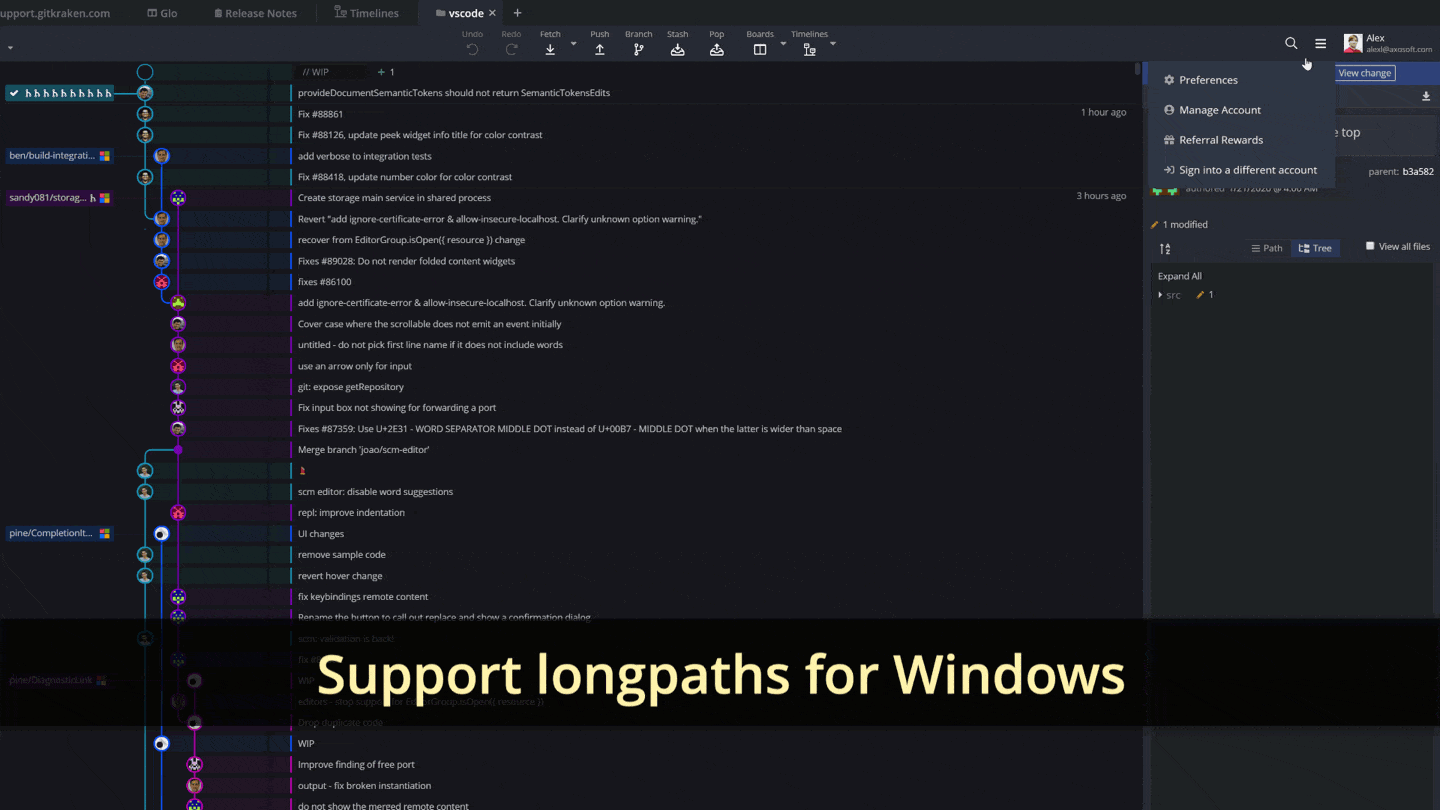Open parent commit link b3a582
The image size is (1440, 810).
pos(1417,171)
